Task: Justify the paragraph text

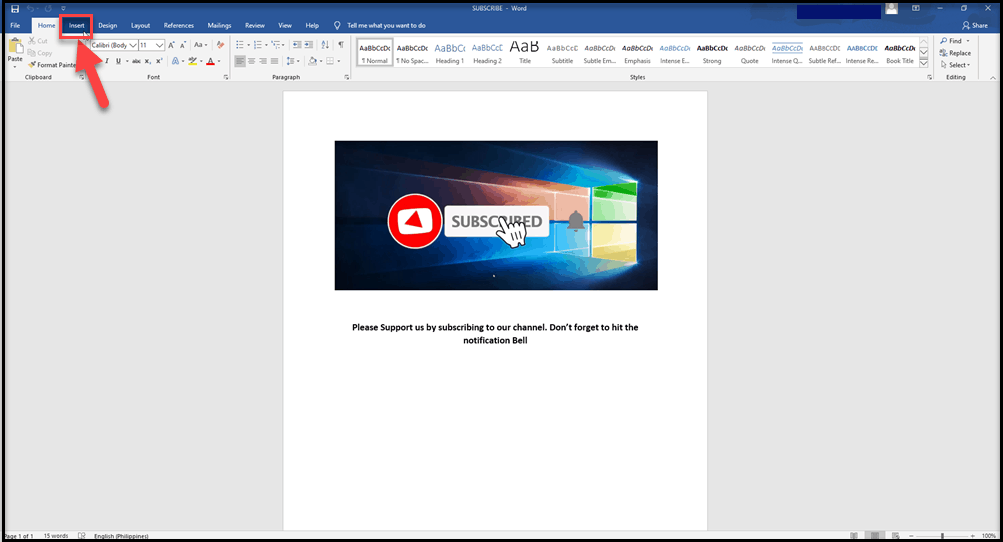Action: click(274, 61)
